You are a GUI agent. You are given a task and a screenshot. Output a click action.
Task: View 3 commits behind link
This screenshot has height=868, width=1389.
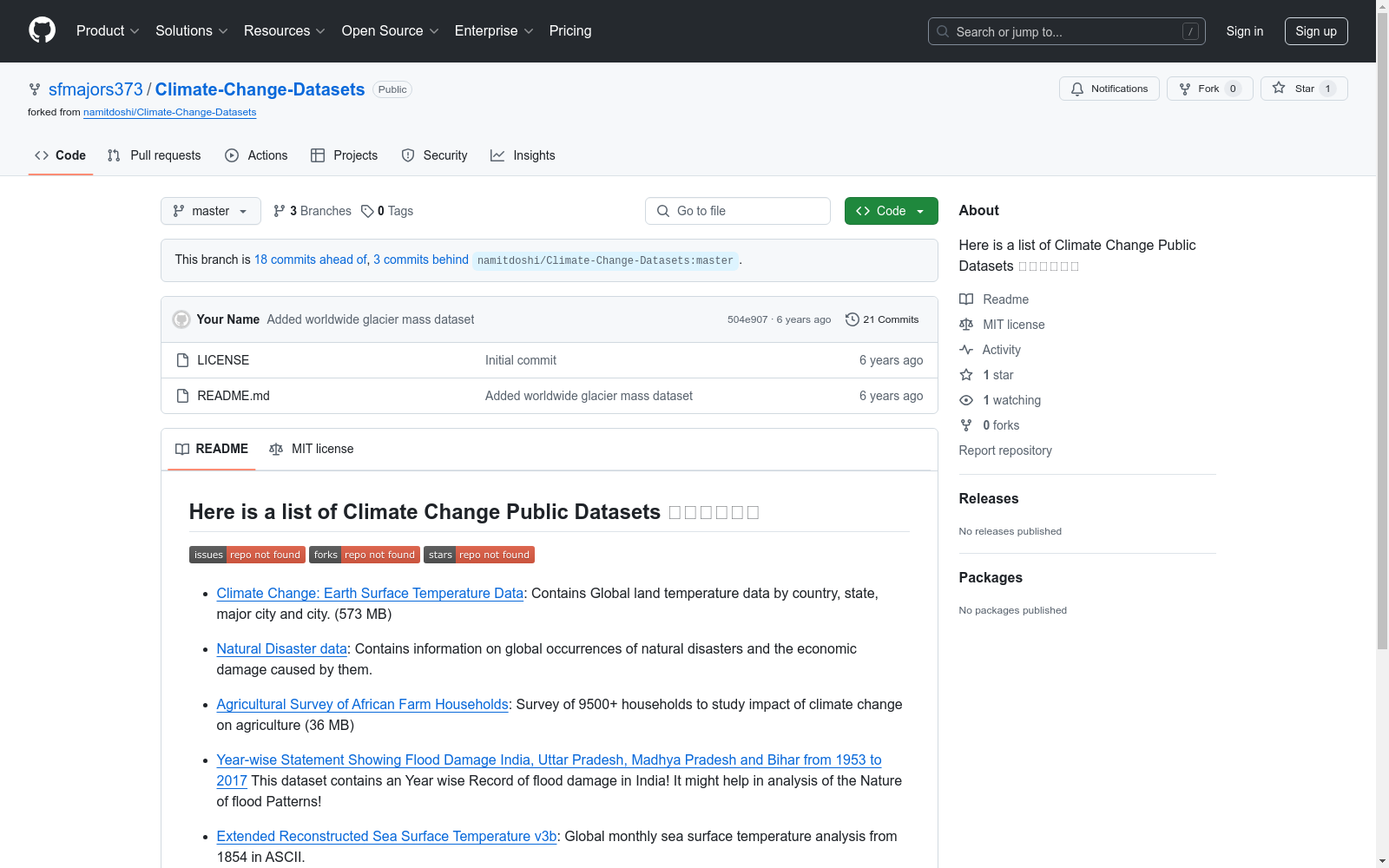(x=421, y=260)
